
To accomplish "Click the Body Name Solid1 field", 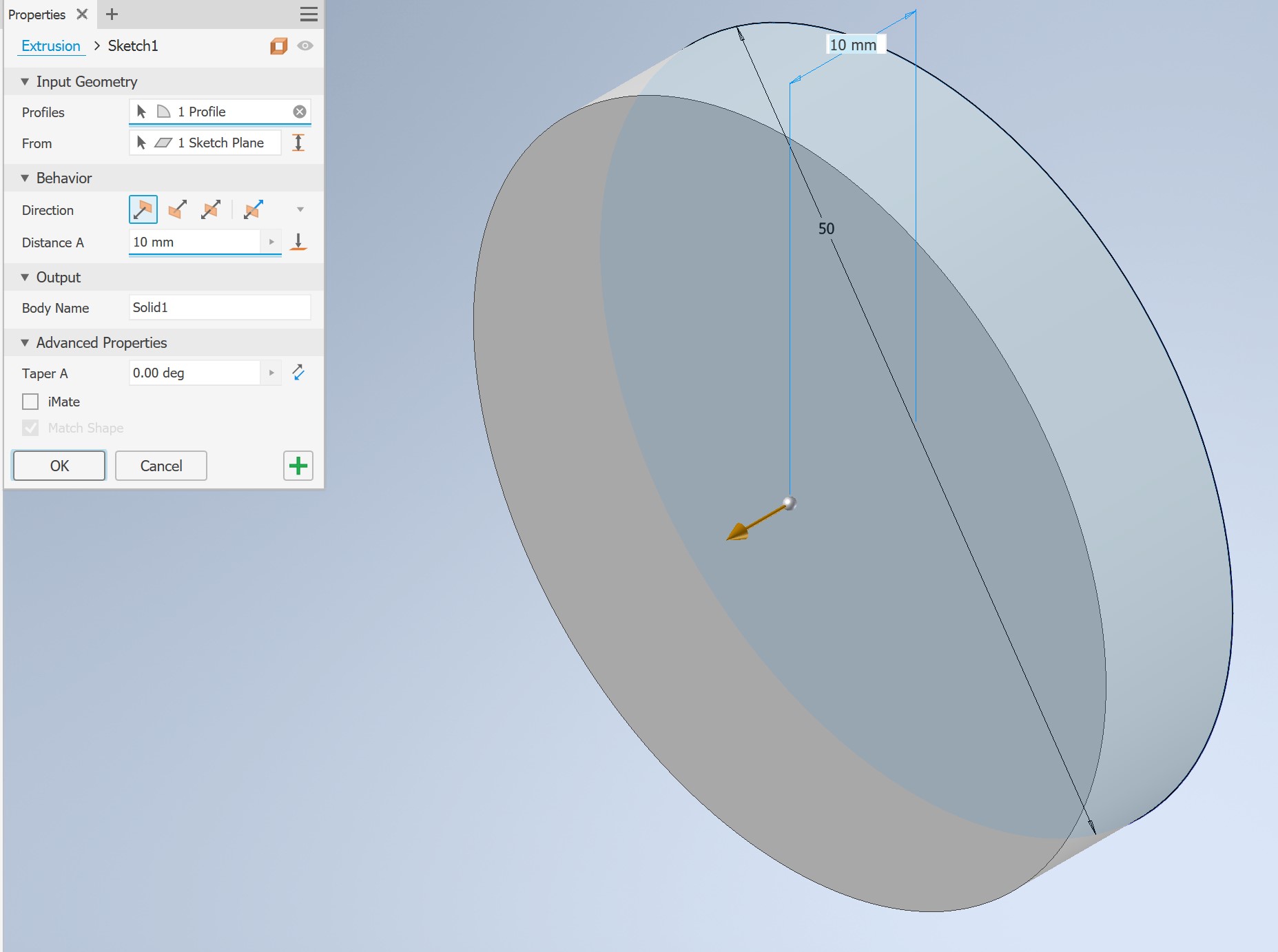I will coord(220,307).
